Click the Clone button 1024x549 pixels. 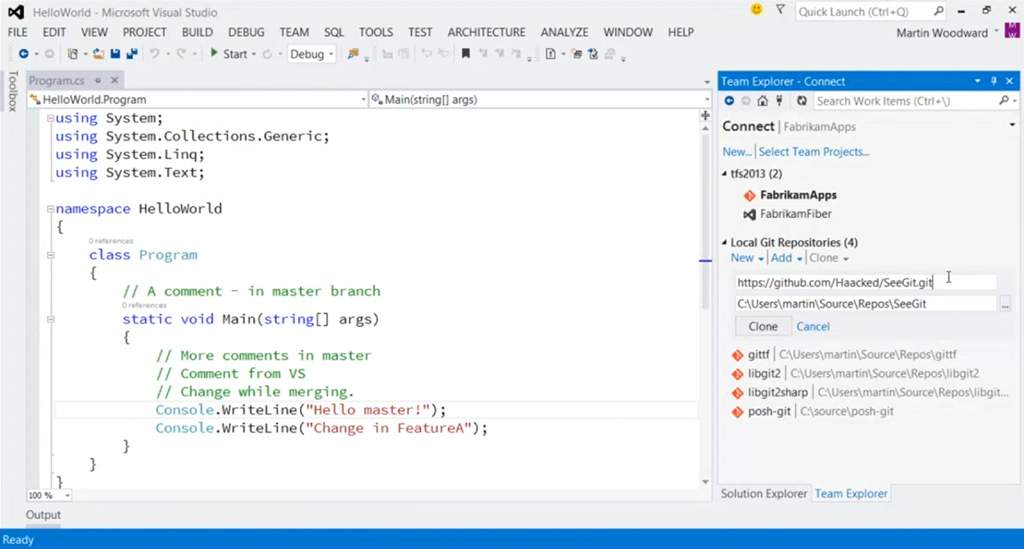(x=763, y=326)
